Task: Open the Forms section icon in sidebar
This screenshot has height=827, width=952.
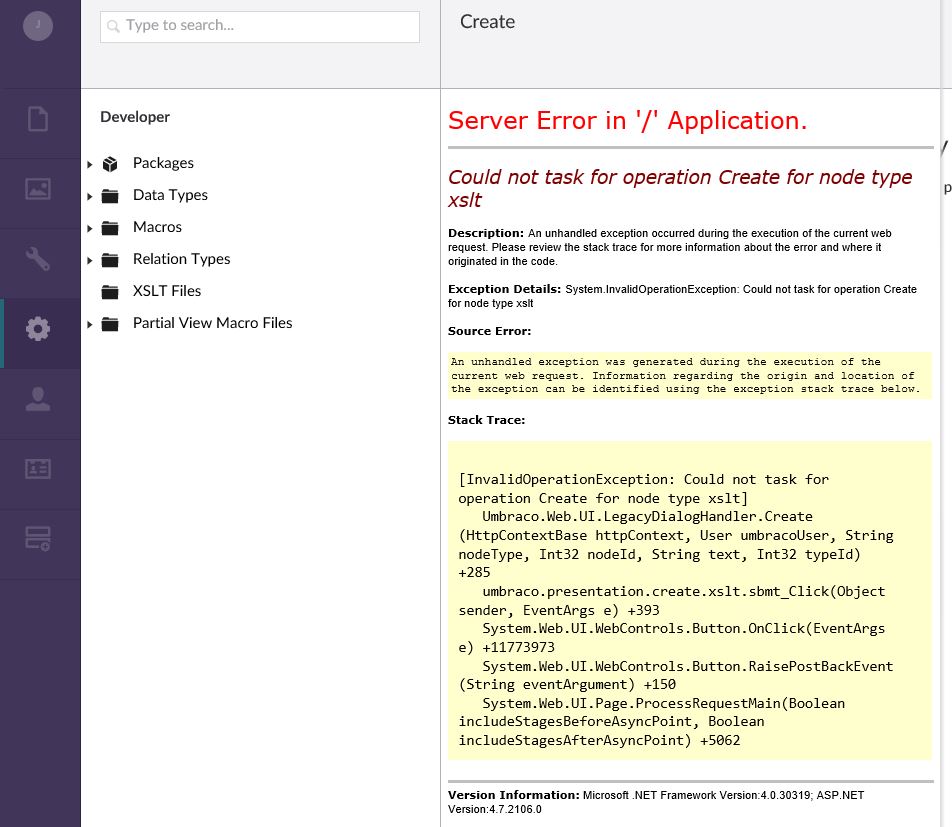Action: point(38,539)
